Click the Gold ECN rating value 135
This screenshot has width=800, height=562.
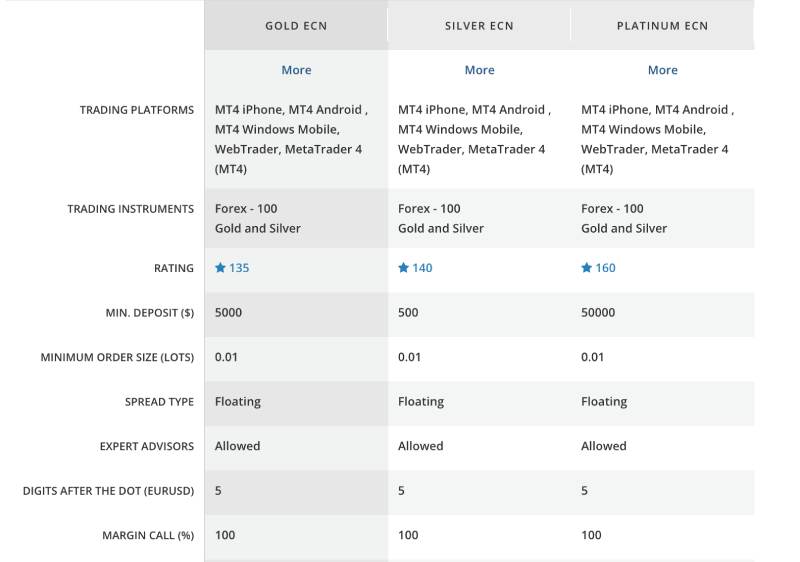click(239, 268)
